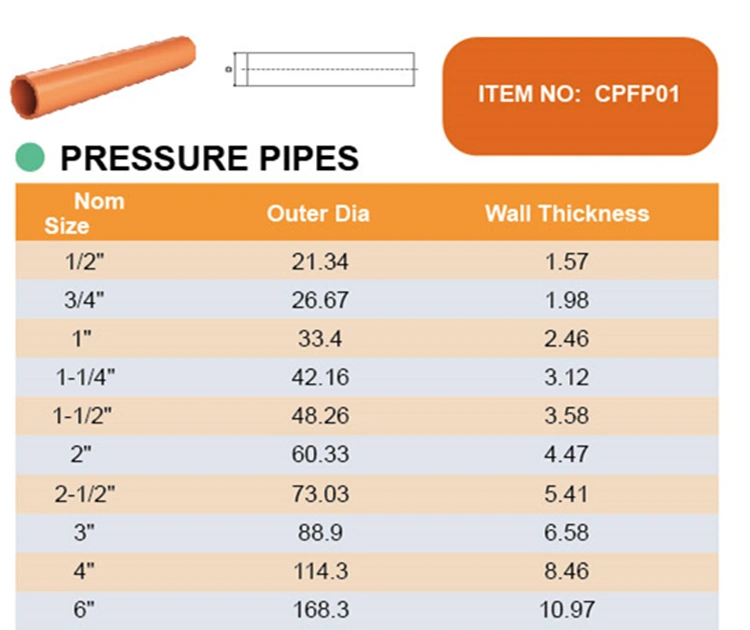Select the 2-1/2" size row label
Image resolution: width=750 pixels, height=630 pixels.
[x=85, y=494]
